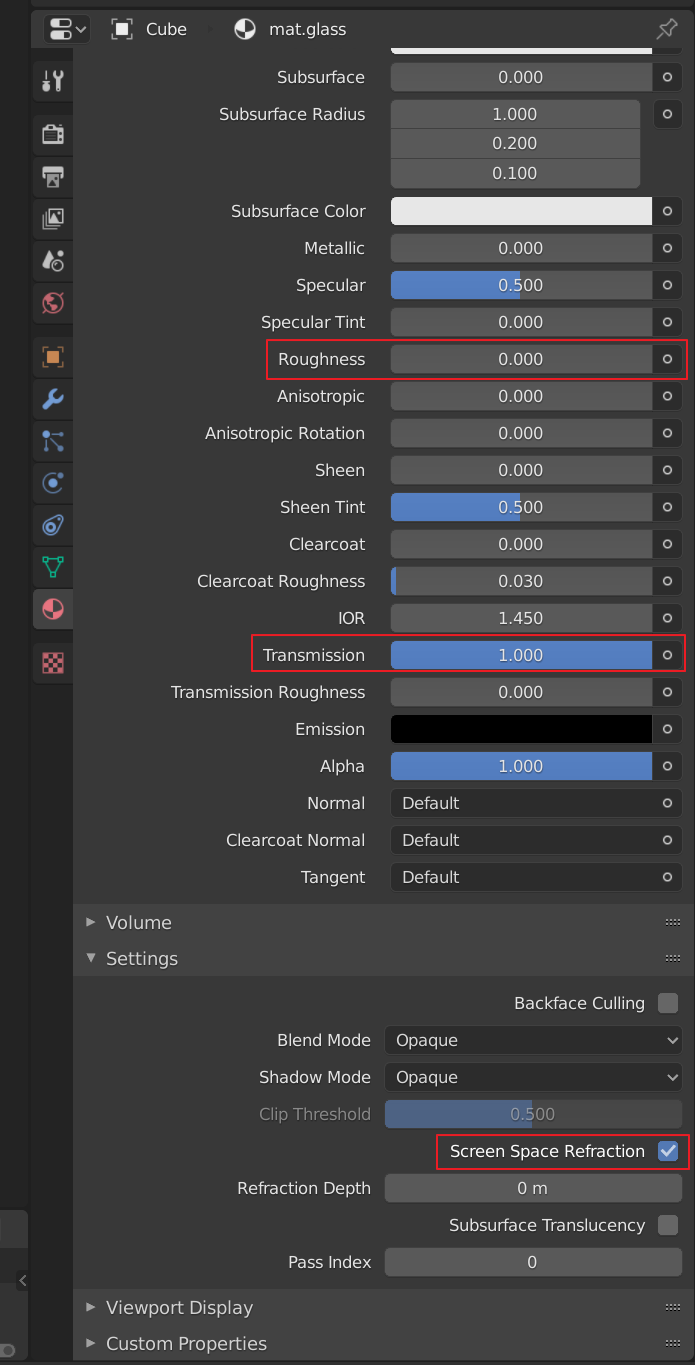
Task: Open the Object Data properties tab
Action: click(53, 566)
